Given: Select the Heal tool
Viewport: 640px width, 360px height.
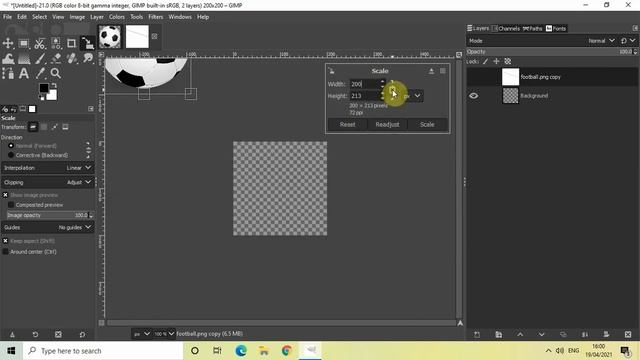Looking at the screenshot, I should click(71, 59).
